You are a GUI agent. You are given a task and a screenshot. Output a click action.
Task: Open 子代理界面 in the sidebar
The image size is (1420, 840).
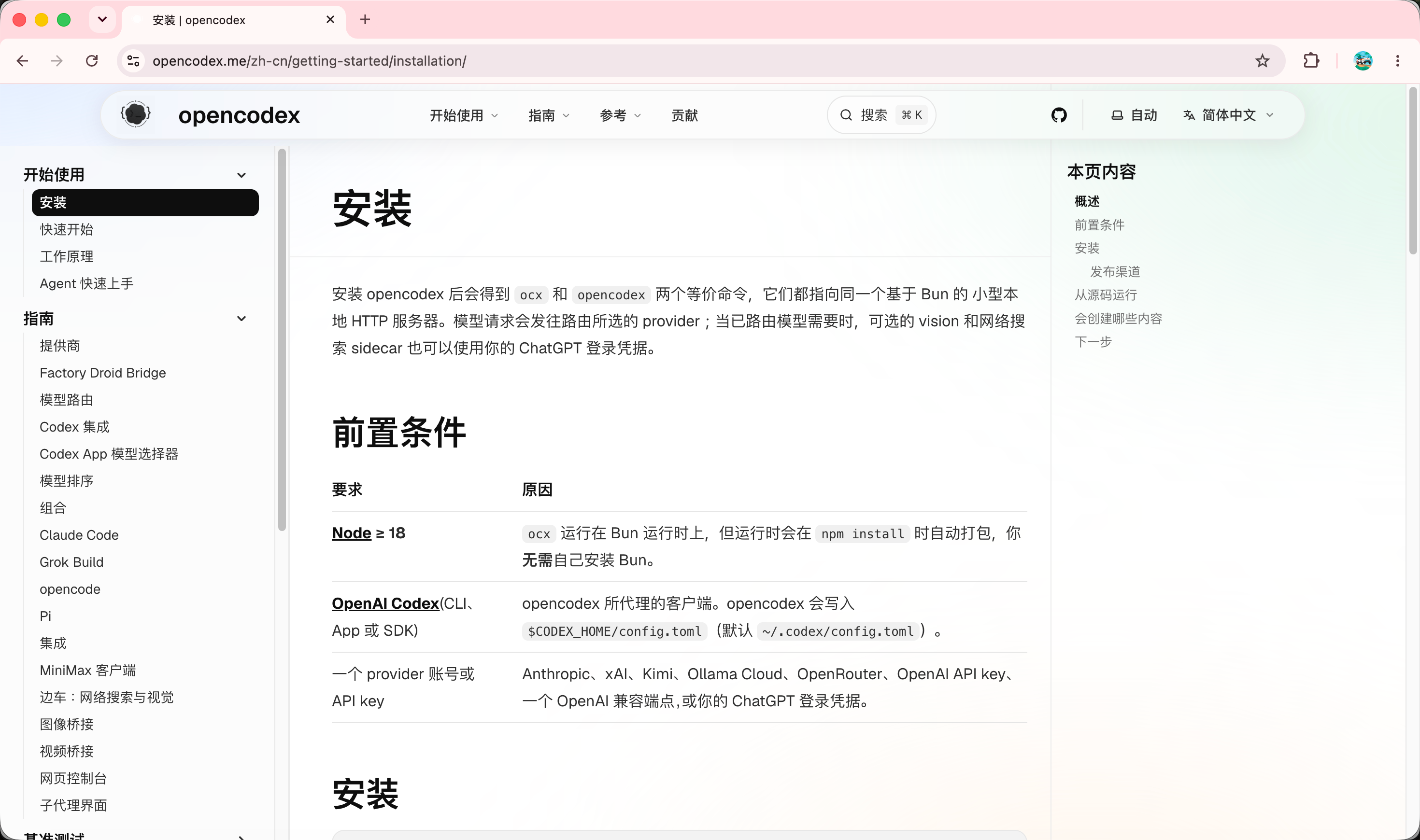coord(73,805)
